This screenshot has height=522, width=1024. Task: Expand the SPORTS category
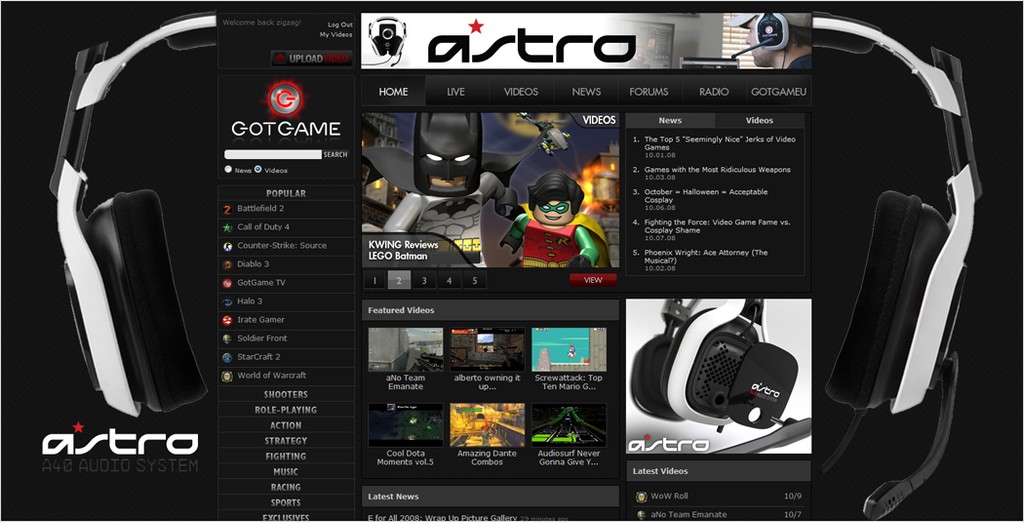286,503
